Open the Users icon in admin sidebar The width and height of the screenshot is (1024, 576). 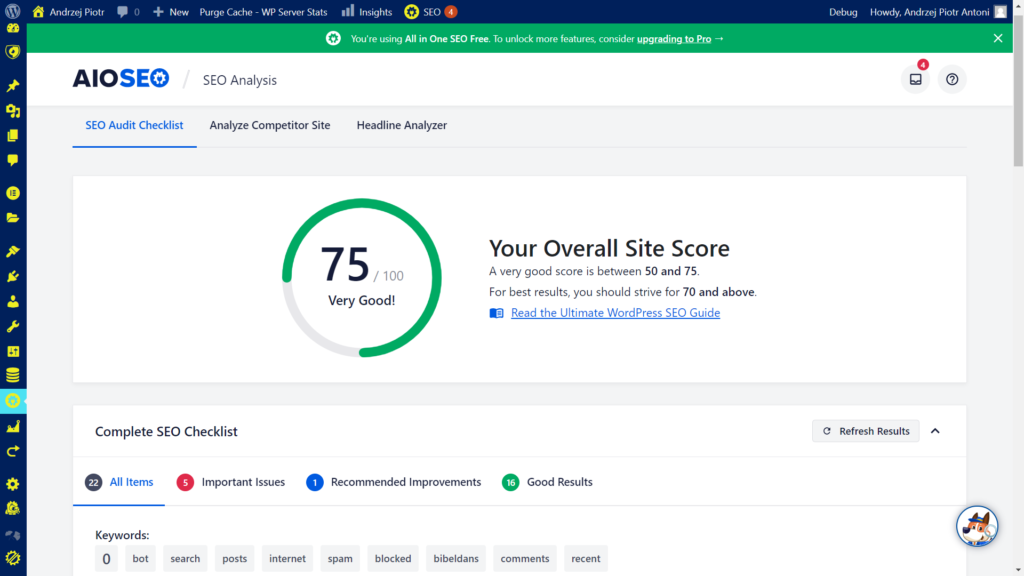[x=12, y=301]
